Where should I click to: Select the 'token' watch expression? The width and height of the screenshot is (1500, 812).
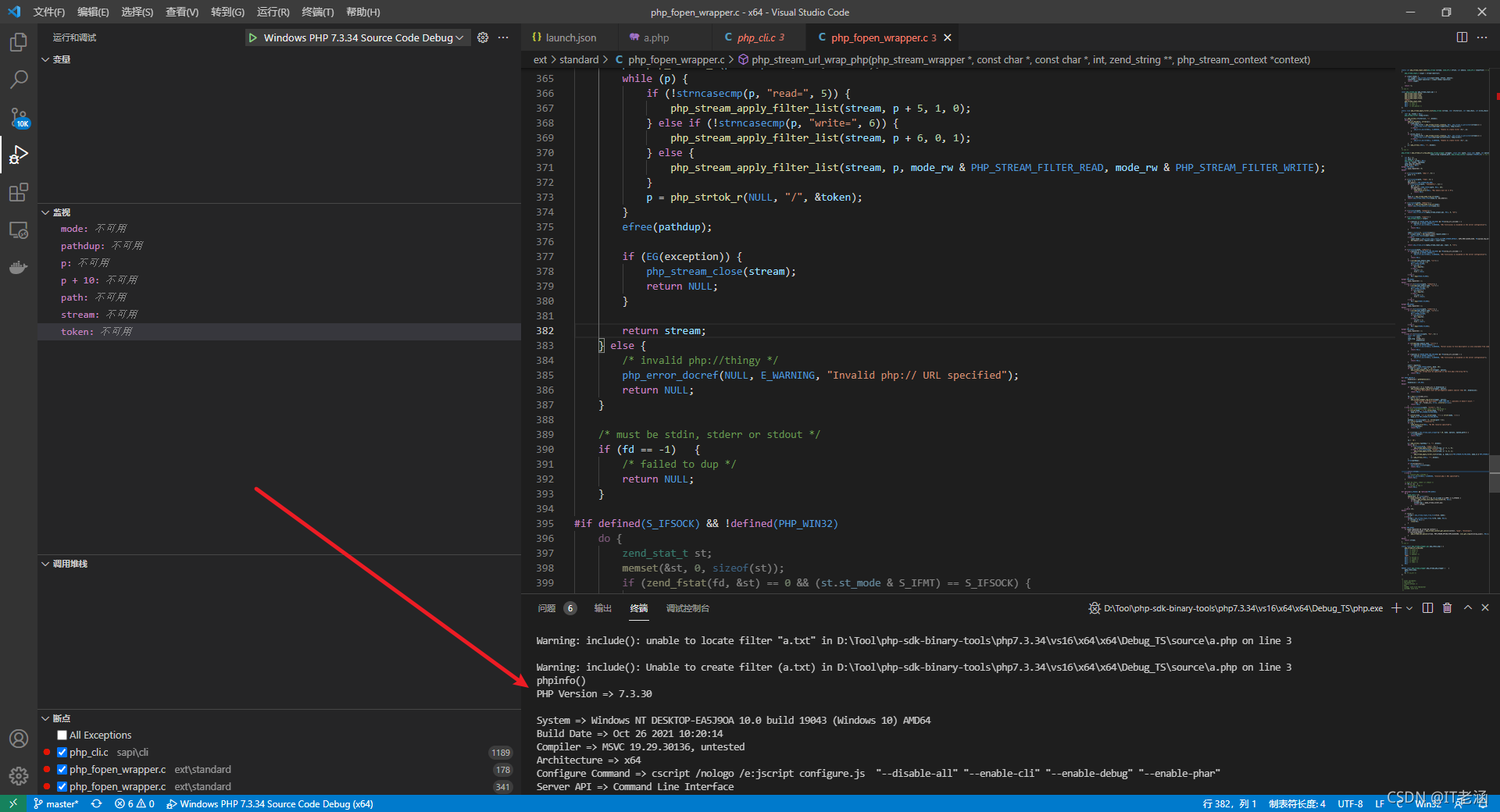[x=279, y=332]
